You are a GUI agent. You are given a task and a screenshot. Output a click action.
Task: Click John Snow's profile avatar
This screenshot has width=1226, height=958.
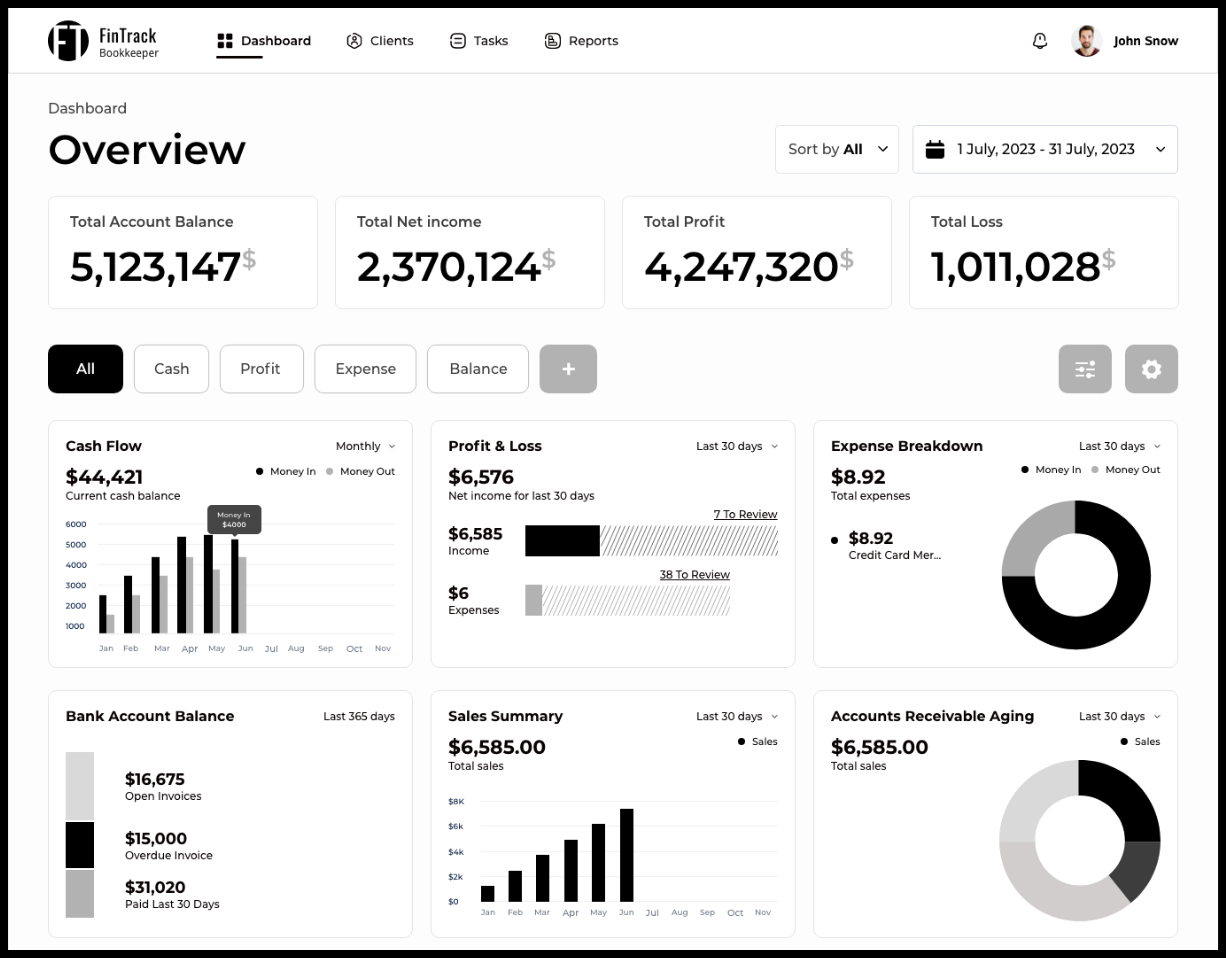coord(1086,41)
